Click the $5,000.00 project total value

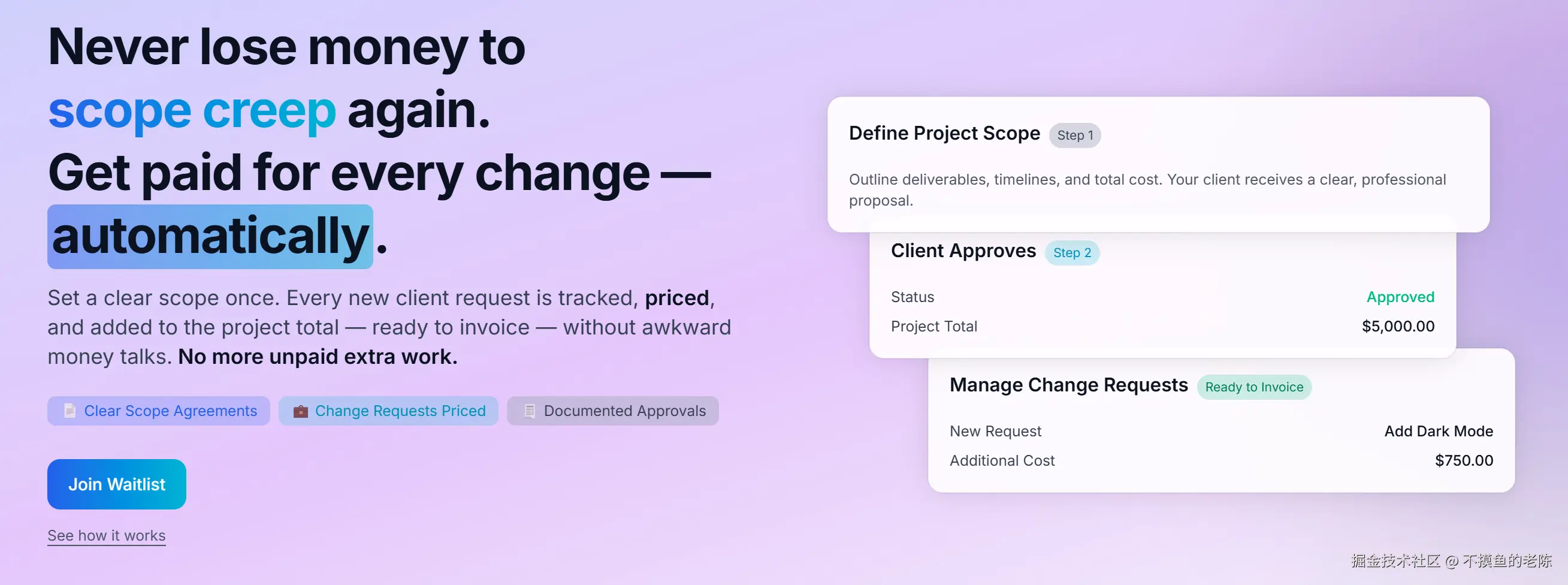click(x=1398, y=326)
